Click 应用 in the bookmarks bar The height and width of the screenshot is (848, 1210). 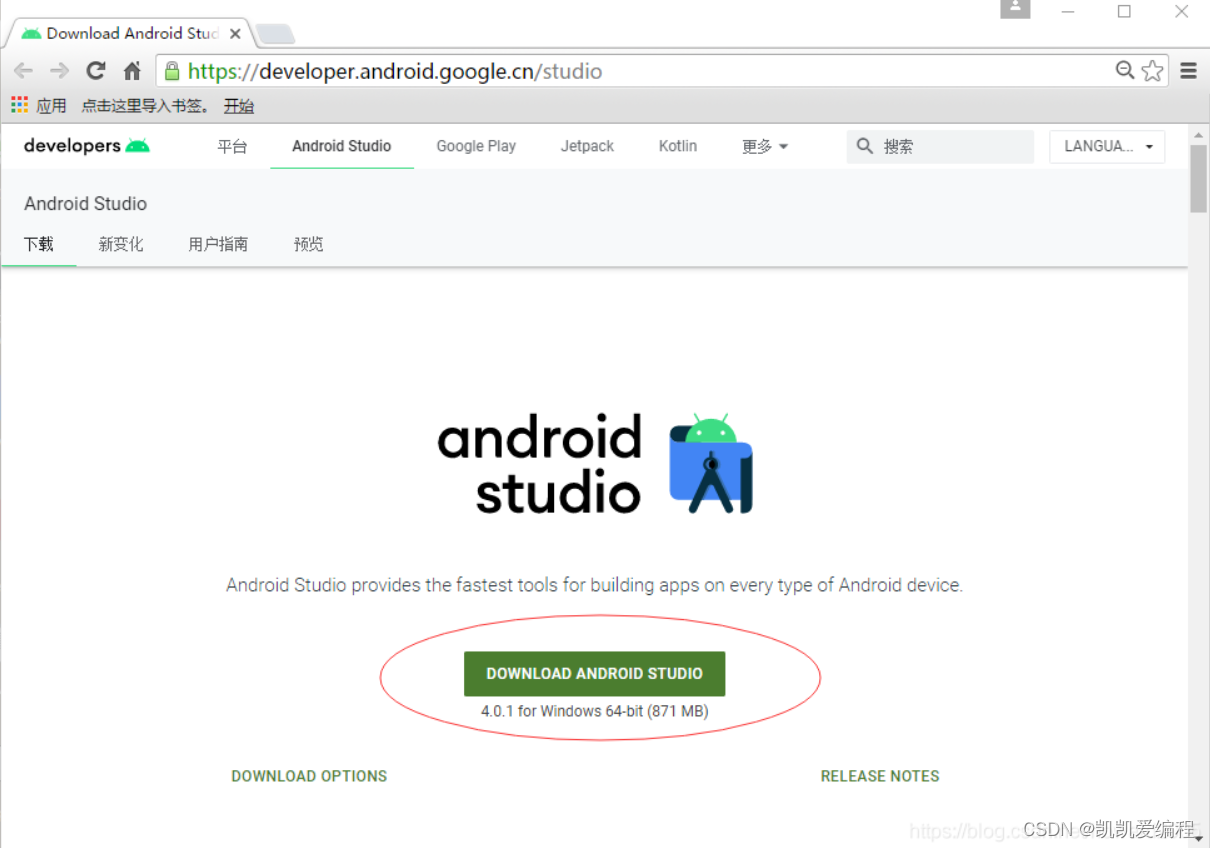tap(51, 105)
